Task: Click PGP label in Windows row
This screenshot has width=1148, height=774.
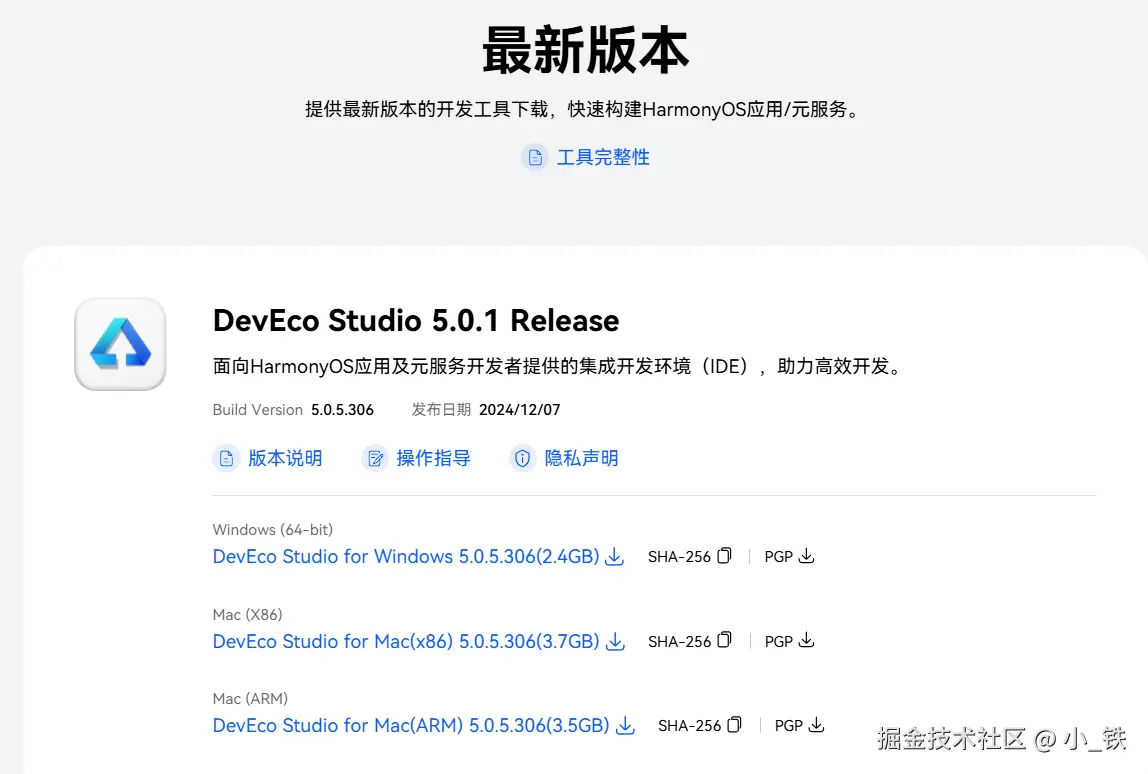Action: click(x=778, y=557)
